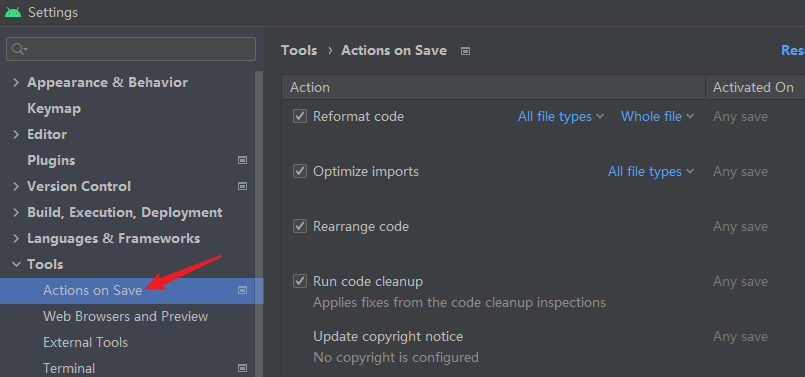Screen dimensions: 805x377
Task: Open Optimize imports All file types dropdown
Action: pos(650,172)
